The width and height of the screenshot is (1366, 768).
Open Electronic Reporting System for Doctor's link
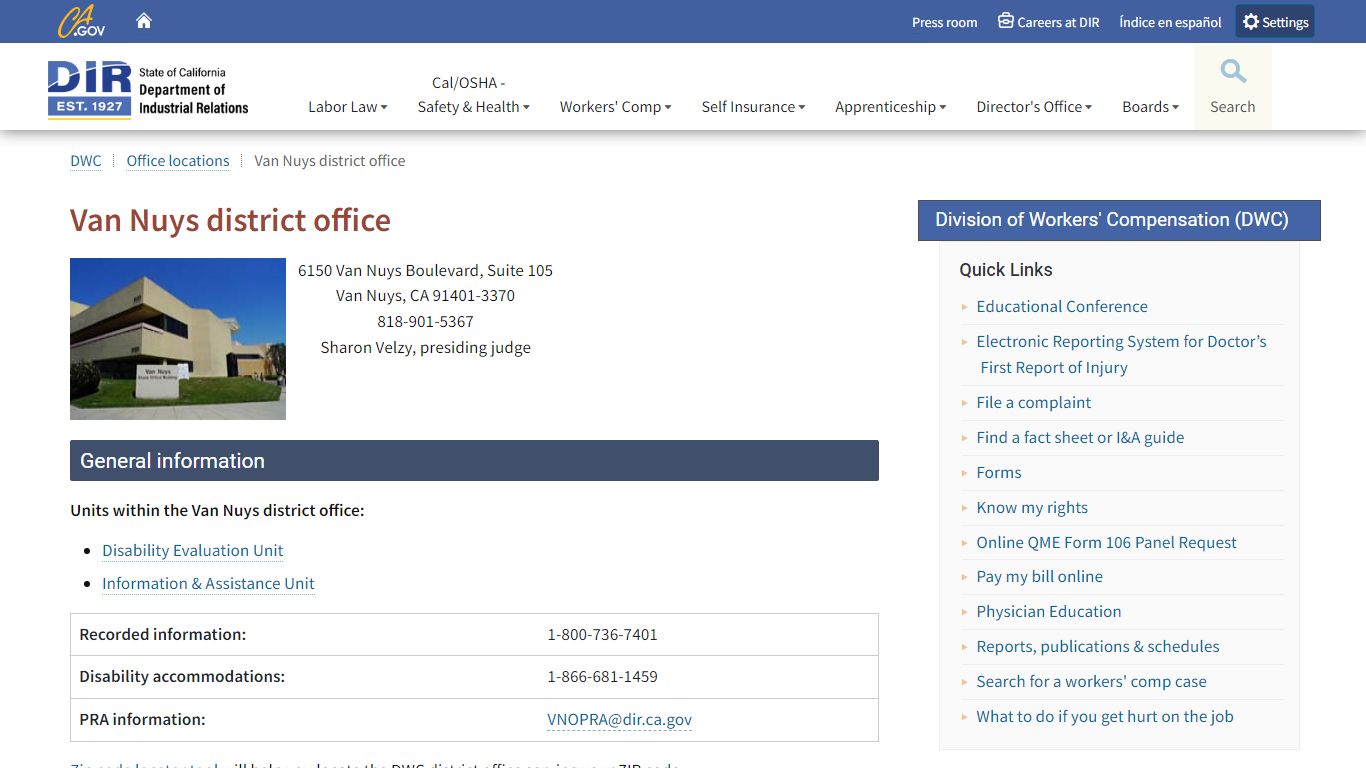click(x=1121, y=355)
